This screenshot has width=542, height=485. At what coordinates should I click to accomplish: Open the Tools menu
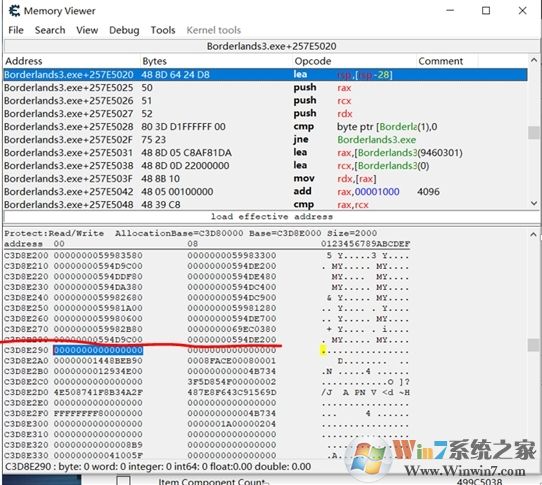pyautogui.click(x=163, y=30)
